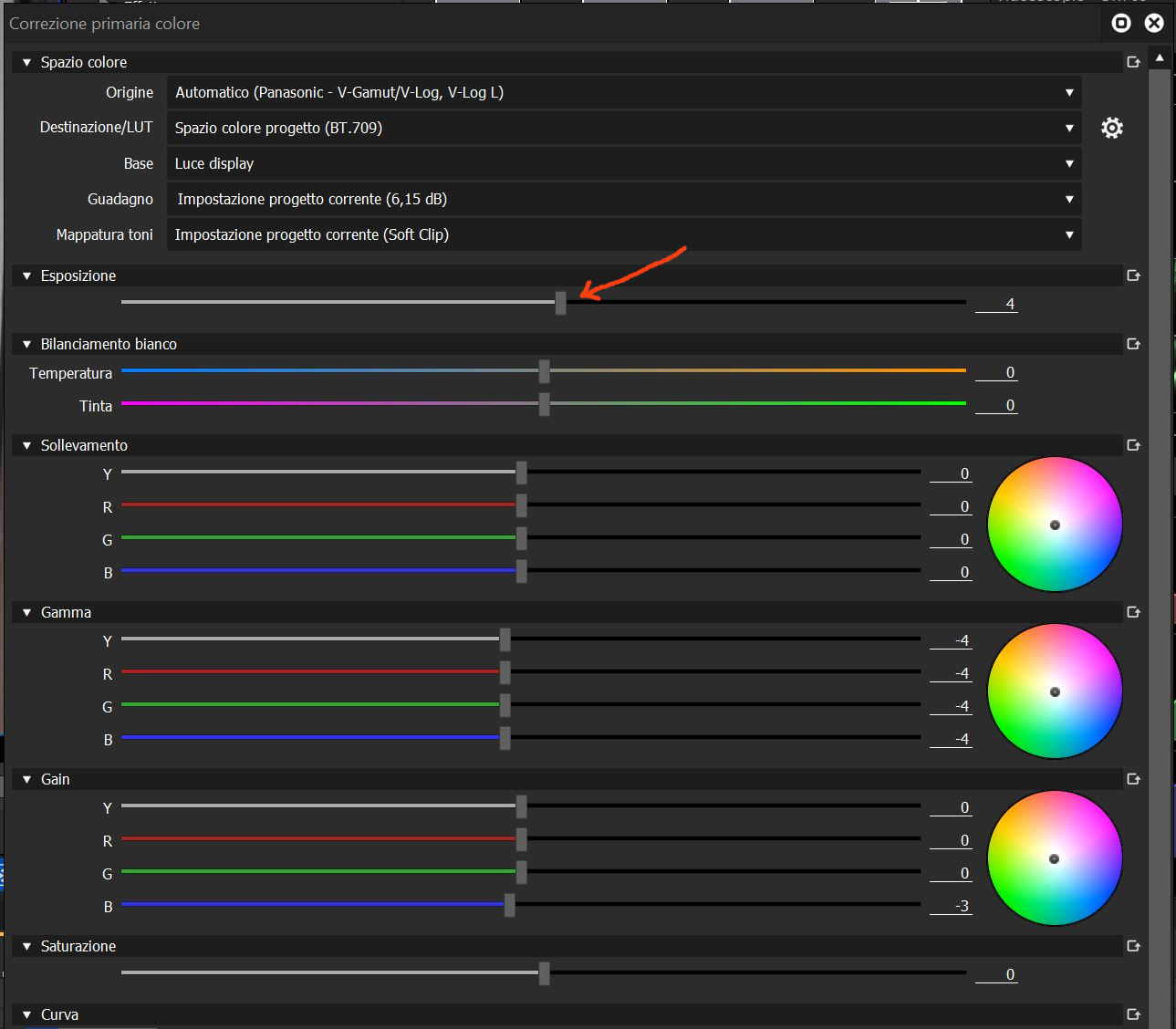Click the reset icon beside Saturazione

tap(1134, 946)
